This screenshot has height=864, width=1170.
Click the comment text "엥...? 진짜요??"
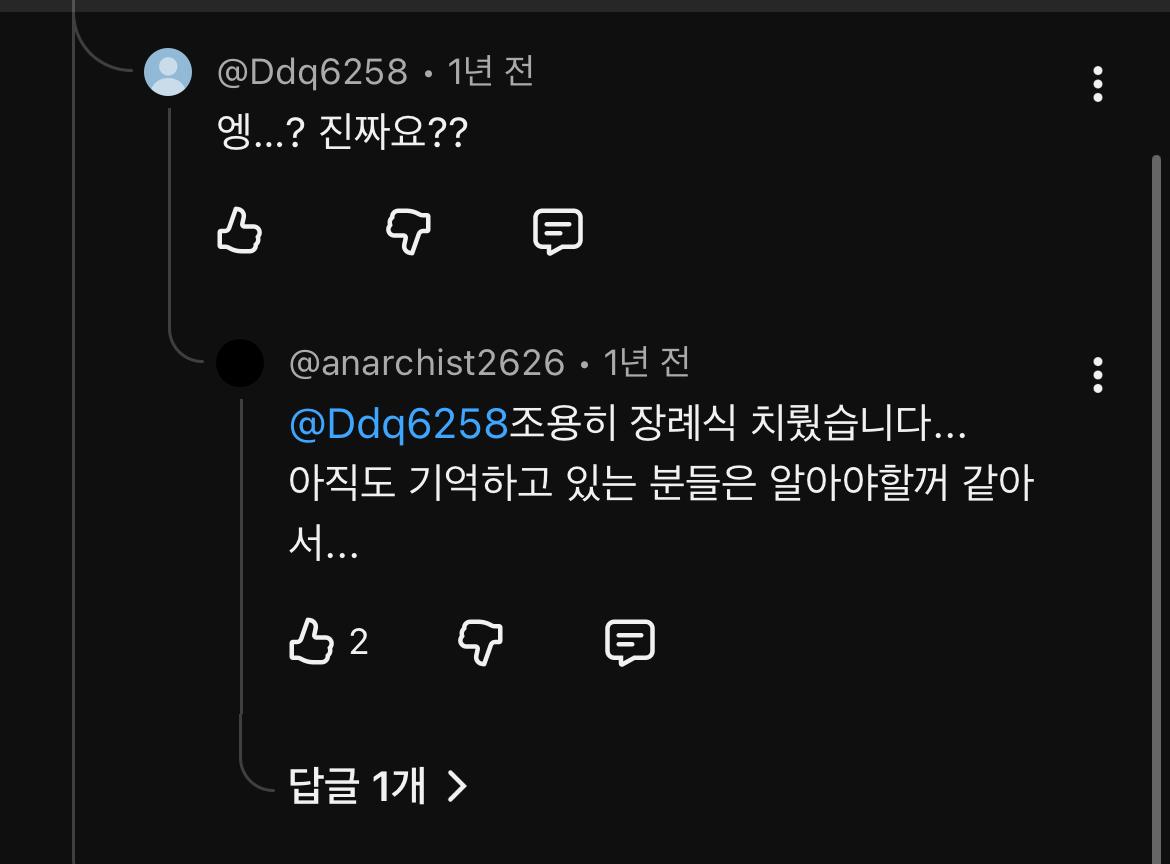click(x=342, y=132)
